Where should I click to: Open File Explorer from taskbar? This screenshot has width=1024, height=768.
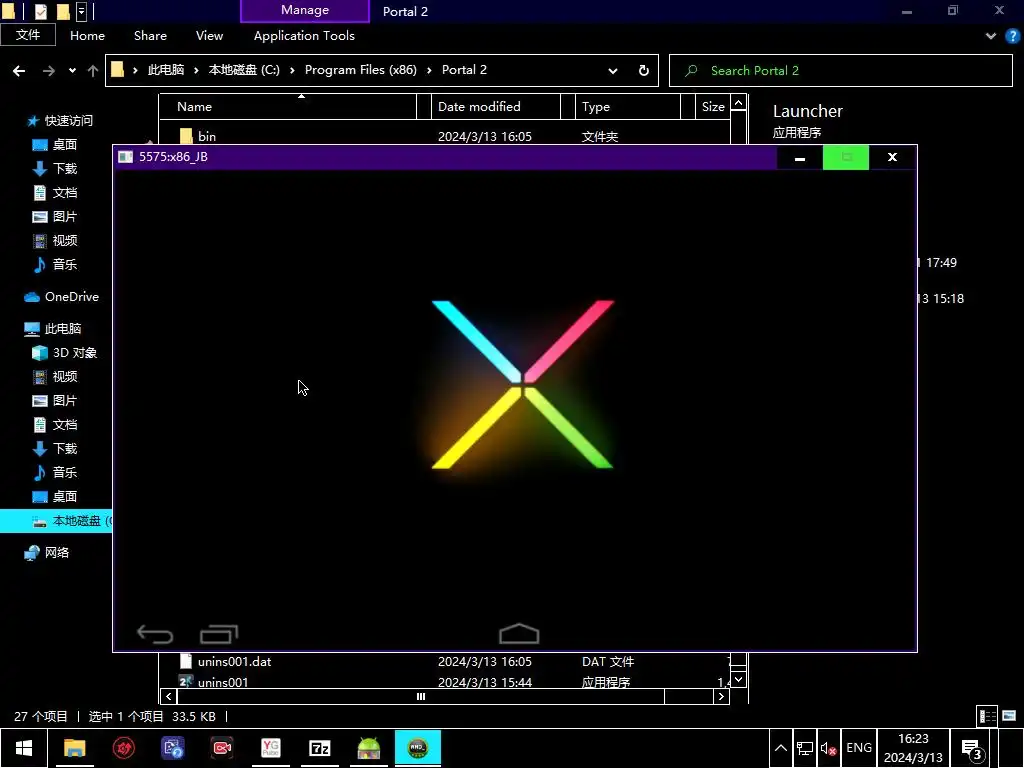click(x=74, y=748)
